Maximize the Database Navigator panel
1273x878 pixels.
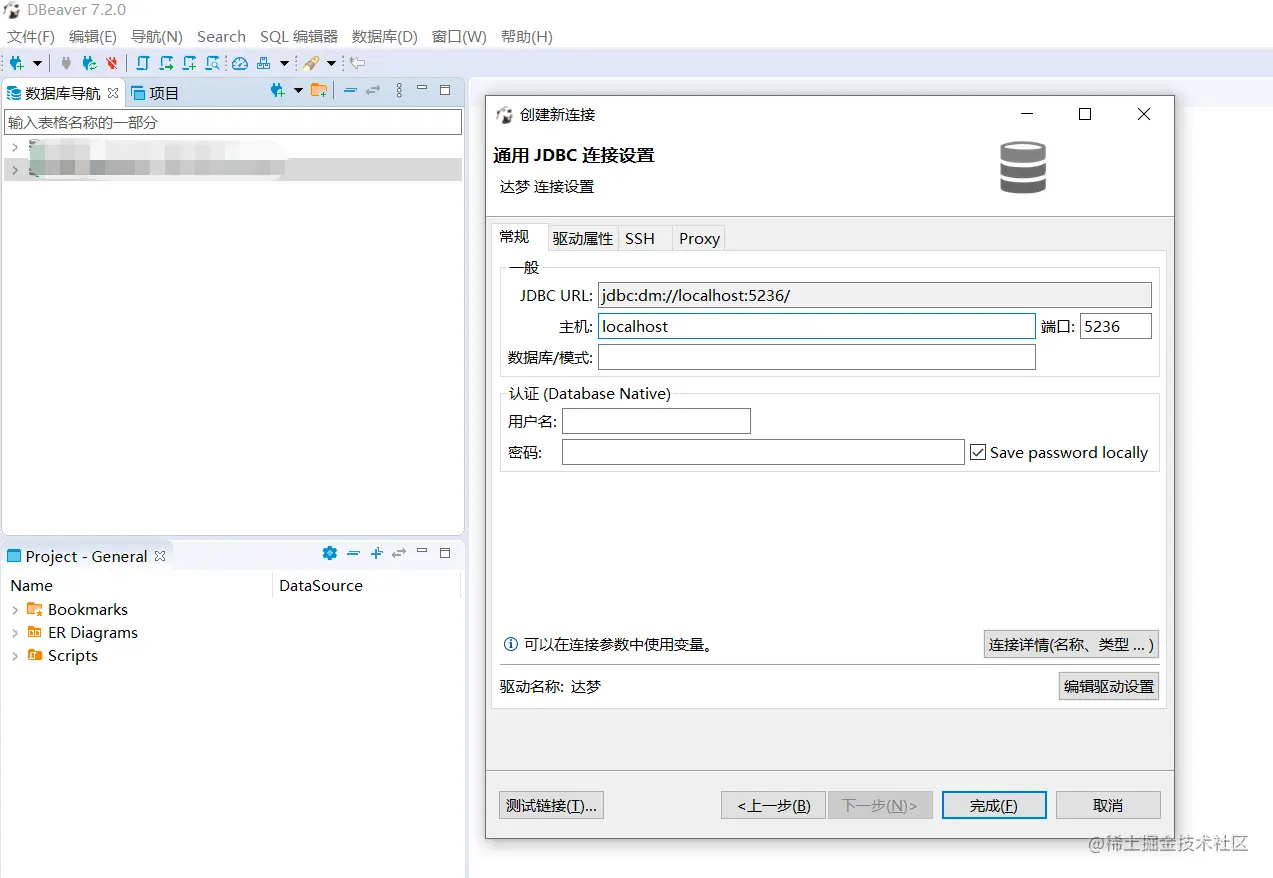tap(445, 90)
